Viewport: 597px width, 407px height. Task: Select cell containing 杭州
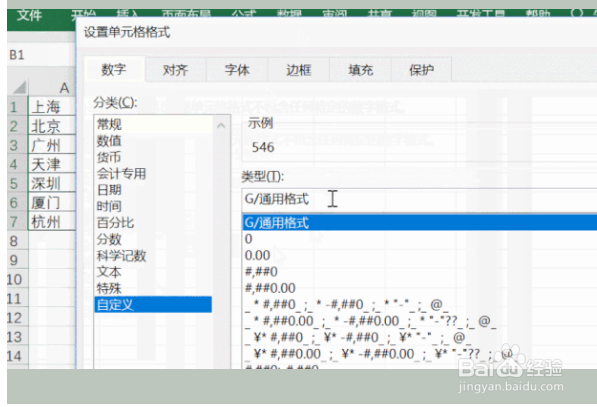coord(52,221)
